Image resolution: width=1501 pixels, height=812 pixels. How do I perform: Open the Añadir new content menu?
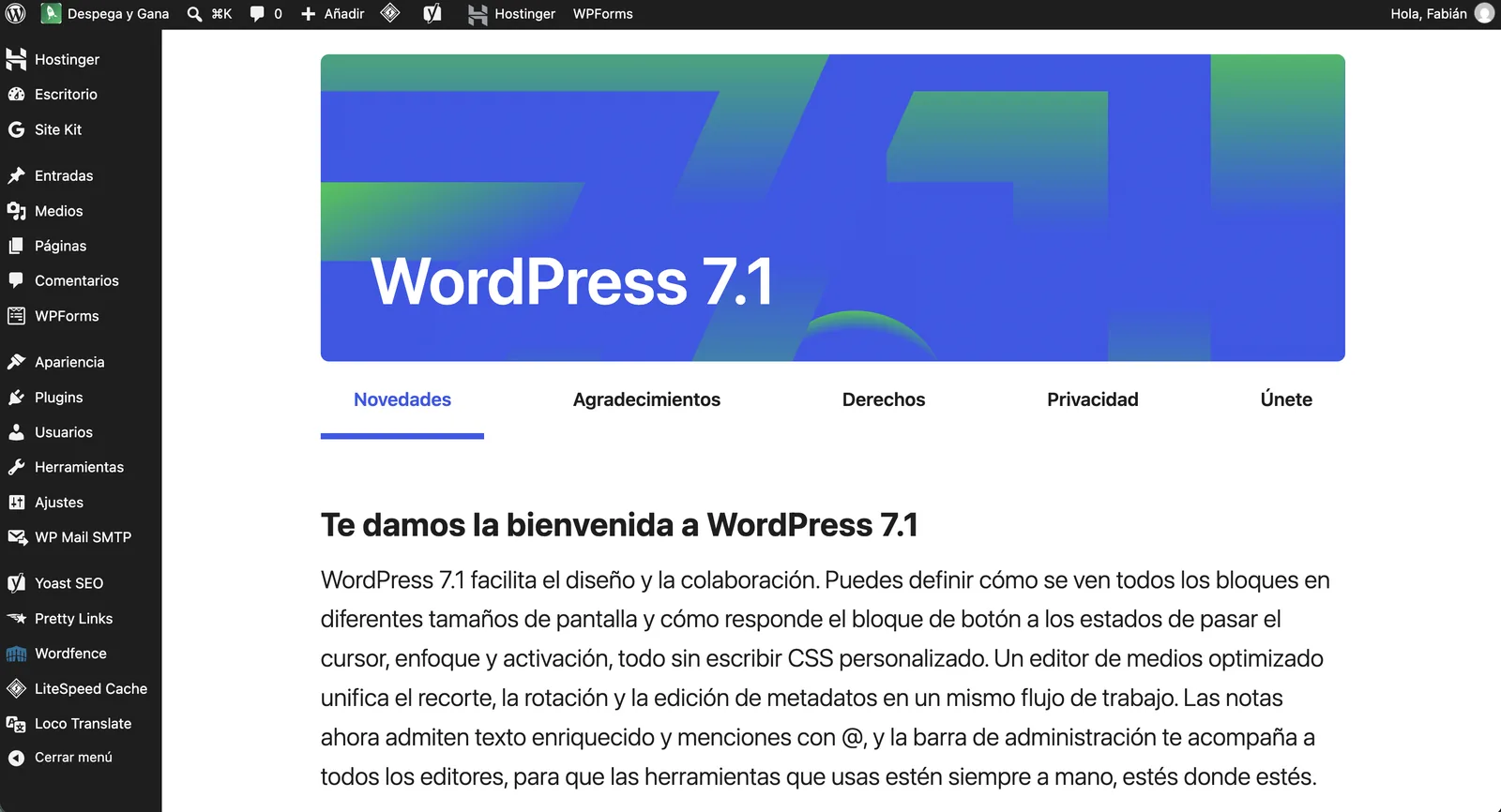tap(344, 14)
